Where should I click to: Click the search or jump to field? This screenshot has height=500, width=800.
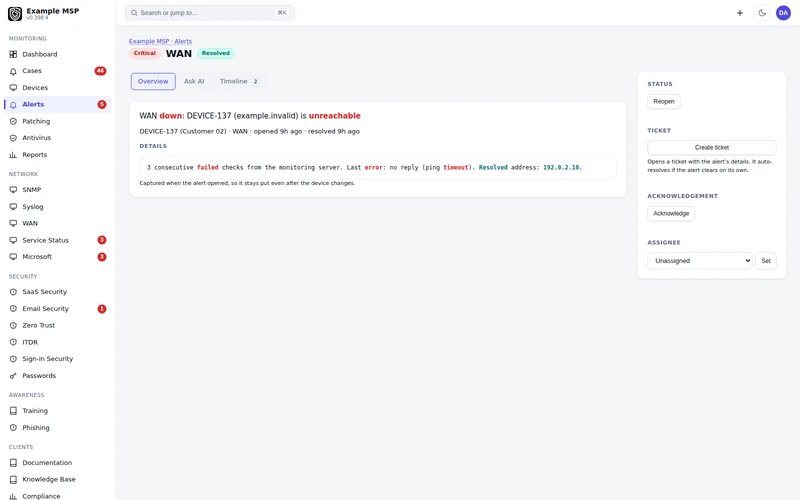click(x=210, y=13)
